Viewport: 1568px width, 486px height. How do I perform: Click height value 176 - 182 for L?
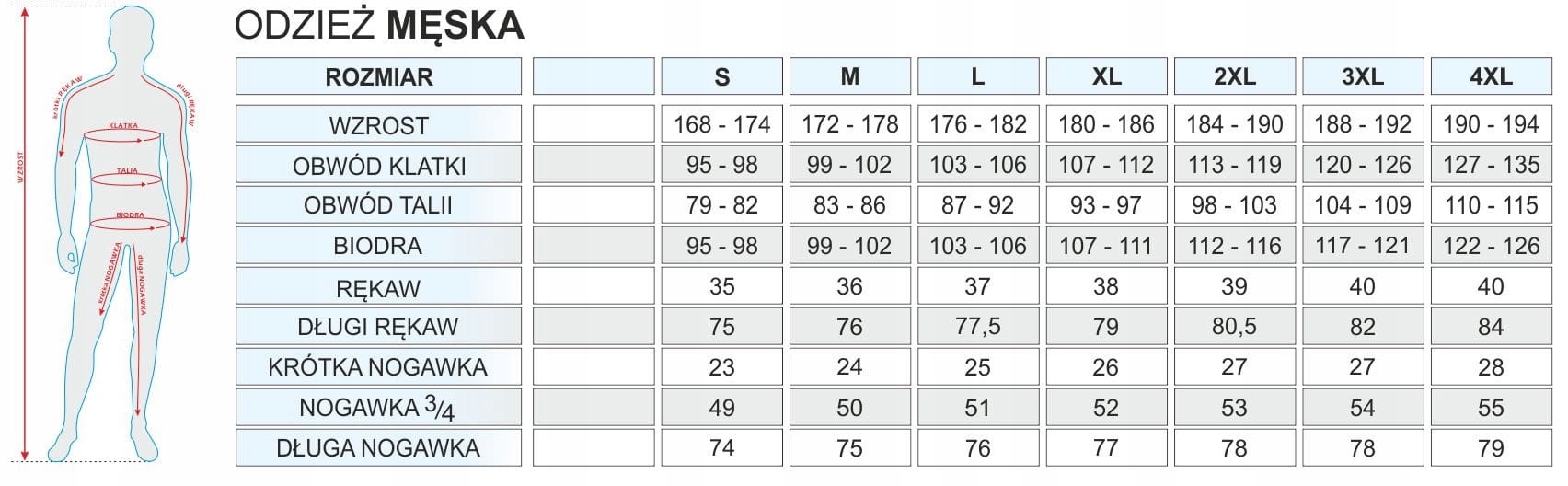click(x=977, y=124)
